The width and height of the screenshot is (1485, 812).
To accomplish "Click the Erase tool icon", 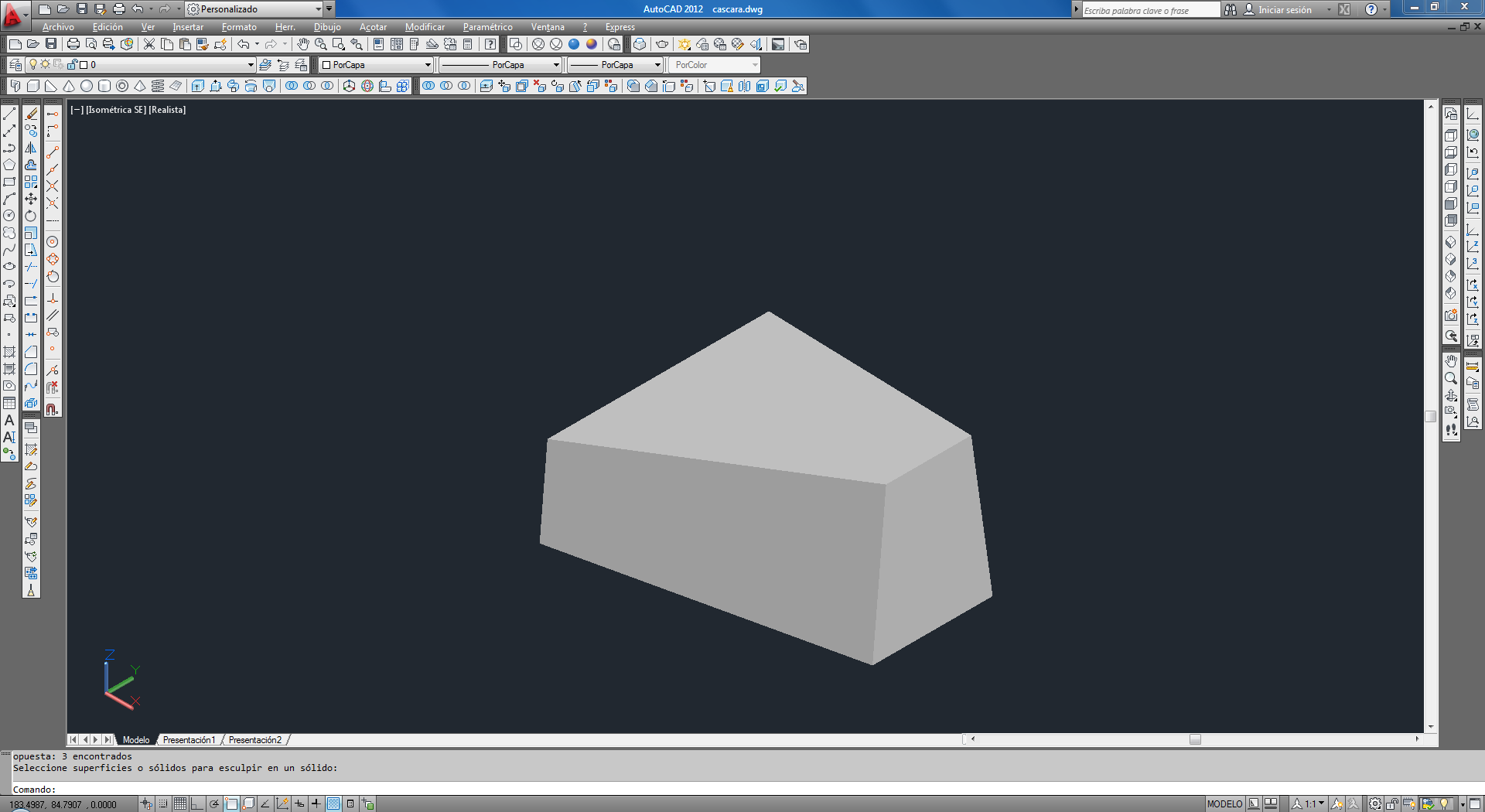I will [31, 114].
